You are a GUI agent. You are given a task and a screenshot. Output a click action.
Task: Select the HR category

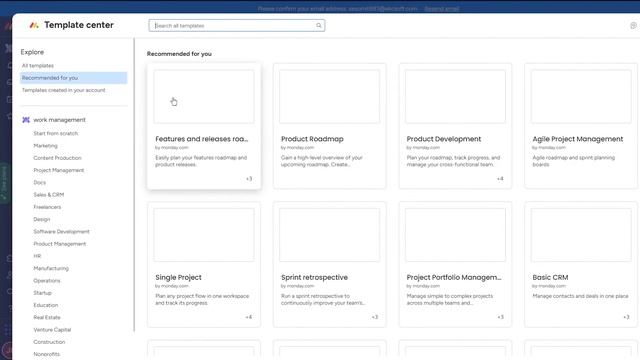37,256
